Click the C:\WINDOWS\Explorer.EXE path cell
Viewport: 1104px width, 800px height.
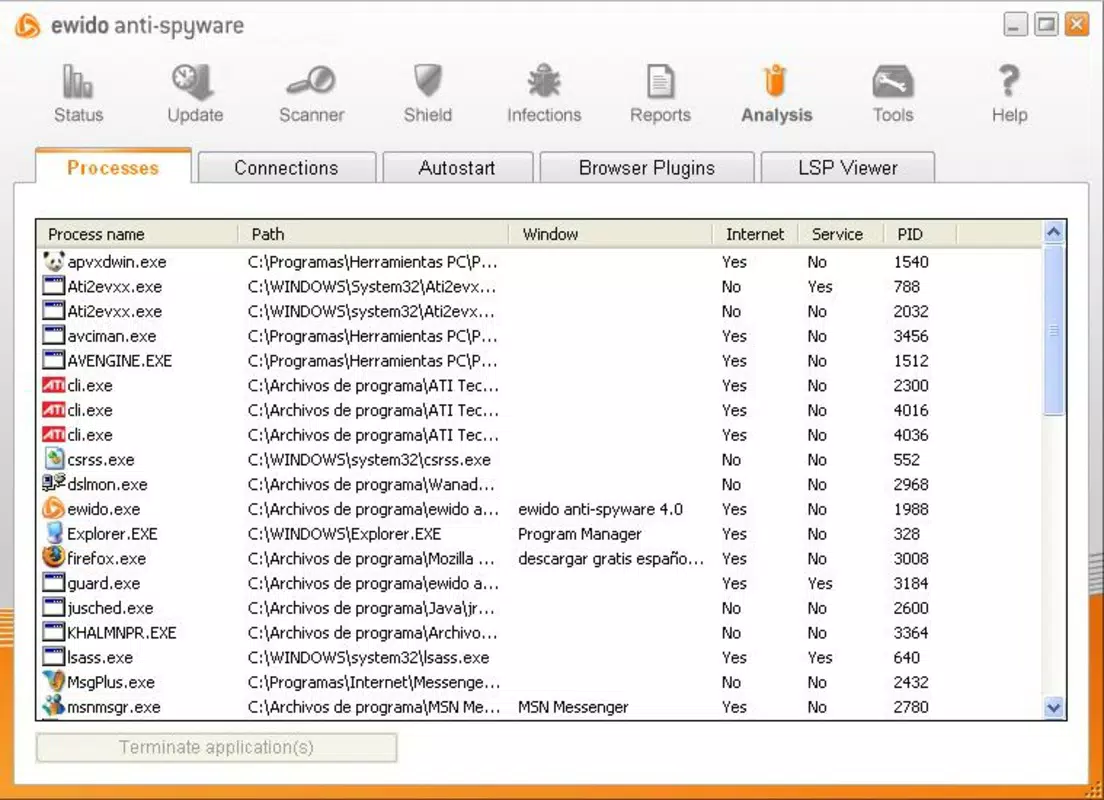click(x=344, y=534)
